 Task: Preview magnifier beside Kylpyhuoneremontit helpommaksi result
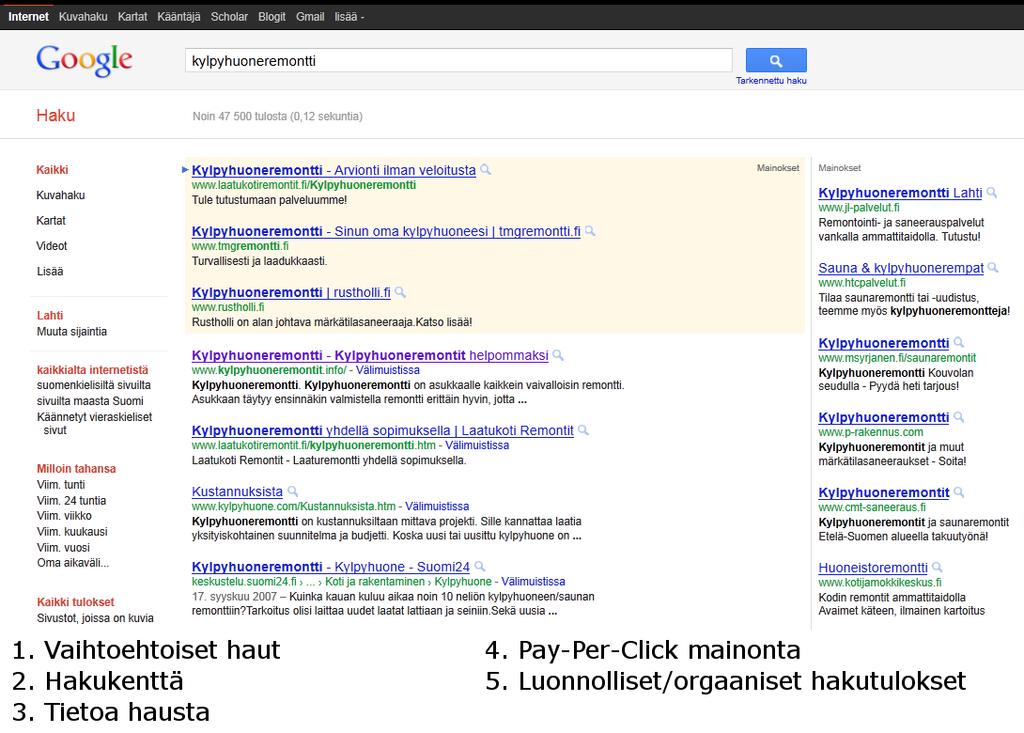pyautogui.click(x=558, y=355)
